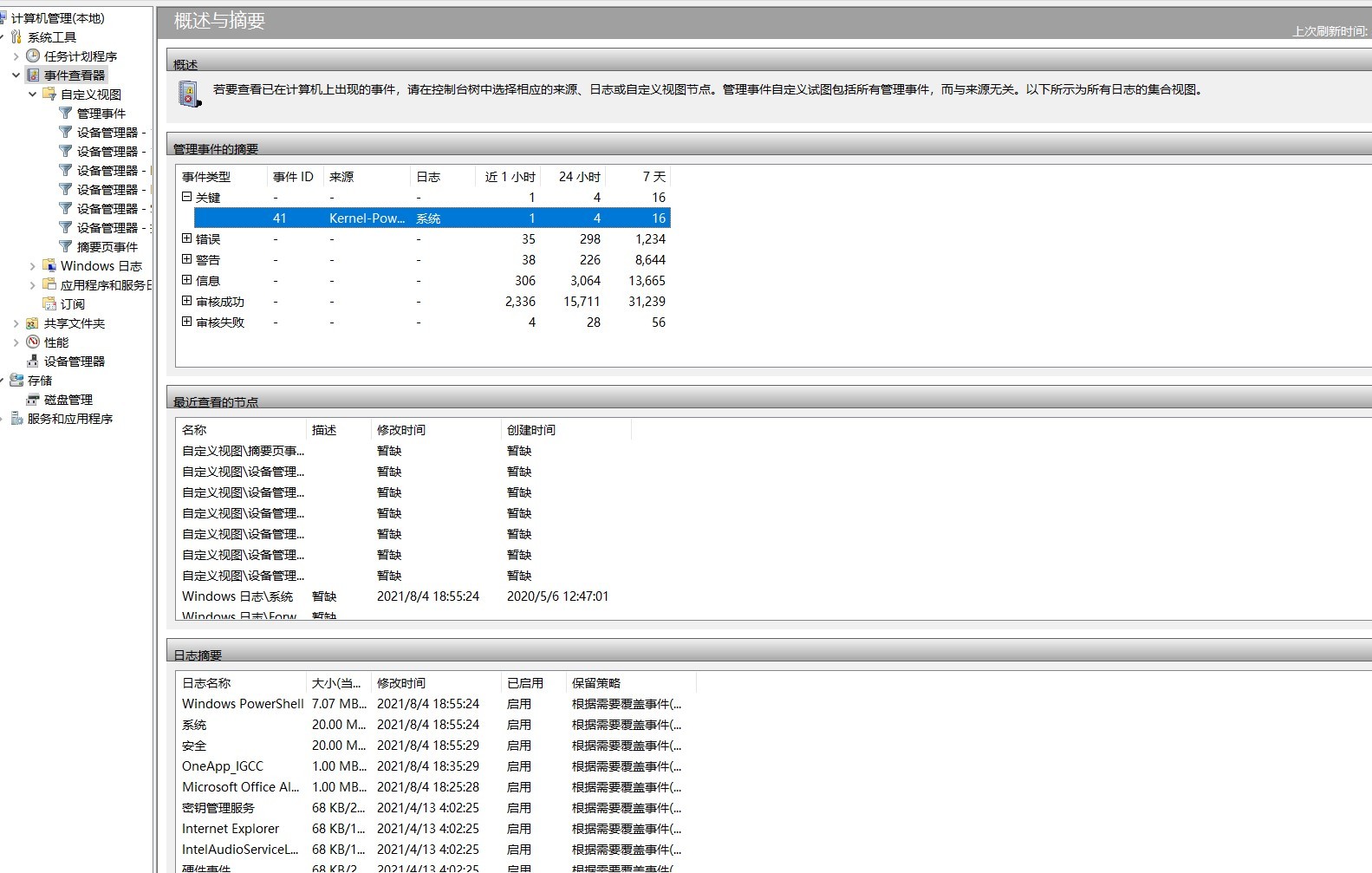Collapse the 自定义视图 tree node
Image resolution: width=1372 pixels, height=873 pixels.
(32, 94)
